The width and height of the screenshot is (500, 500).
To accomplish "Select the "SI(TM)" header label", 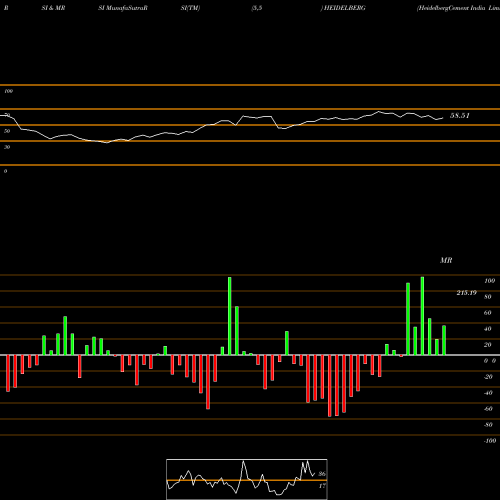I will (x=190, y=8).
